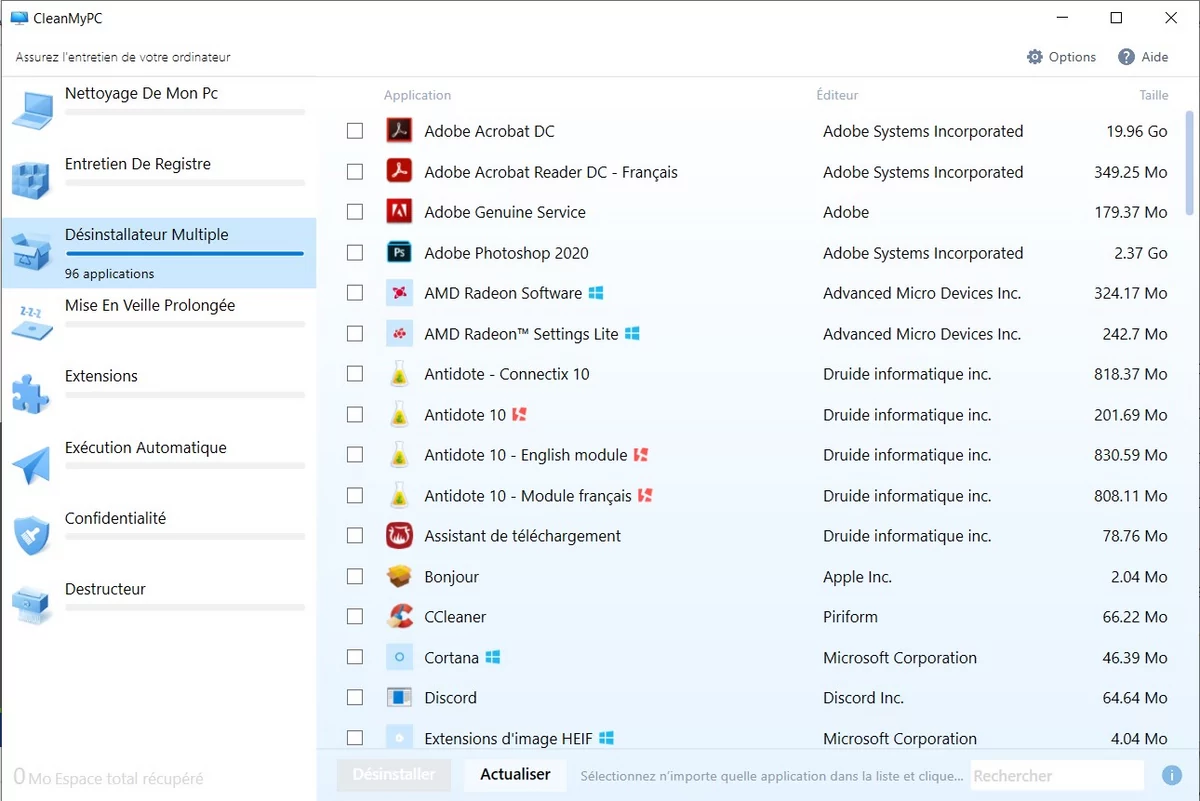Click the Extensions puzzle piece icon
This screenshot has height=801, width=1200.
coord(31,393)
